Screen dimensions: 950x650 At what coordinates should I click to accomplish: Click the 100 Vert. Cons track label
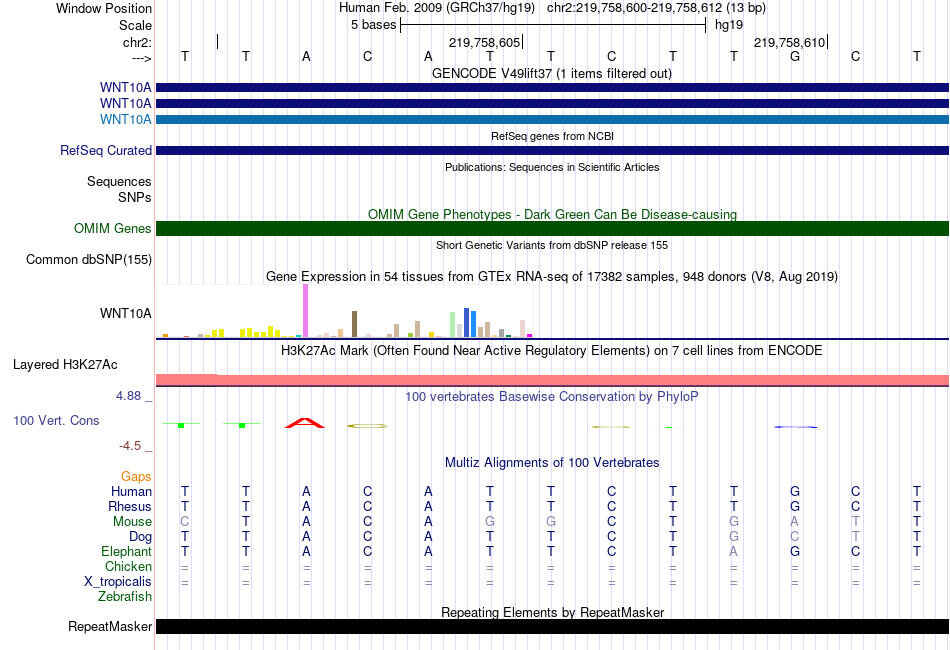coord(56,420)
